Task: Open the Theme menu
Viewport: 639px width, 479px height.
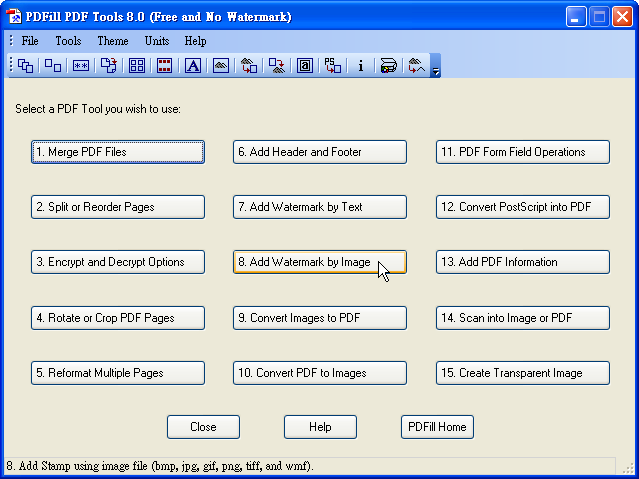Action: tap(113, 41)
